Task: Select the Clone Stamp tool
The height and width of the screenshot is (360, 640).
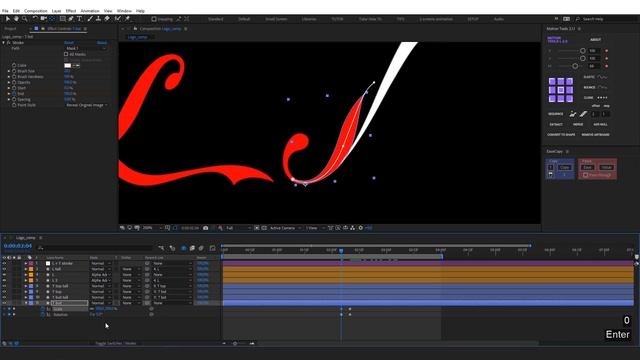Action: click(x=98, y=19)
